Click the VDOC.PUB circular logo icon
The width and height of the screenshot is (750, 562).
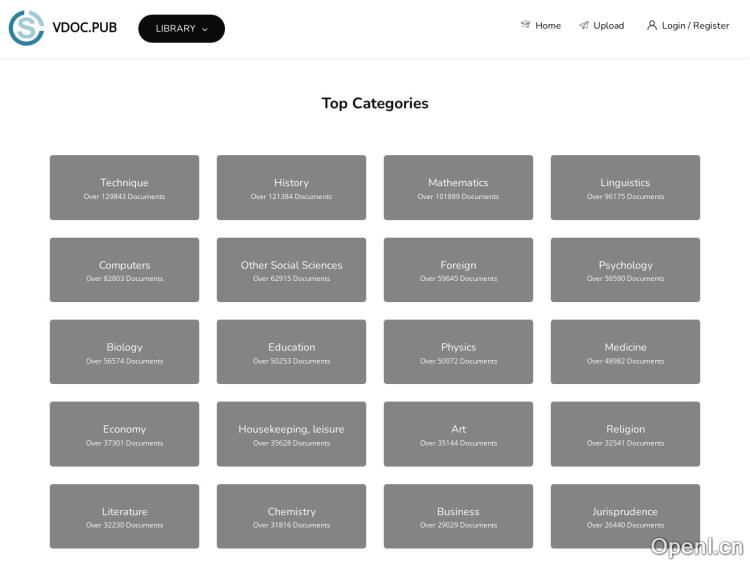pos(26,28)
